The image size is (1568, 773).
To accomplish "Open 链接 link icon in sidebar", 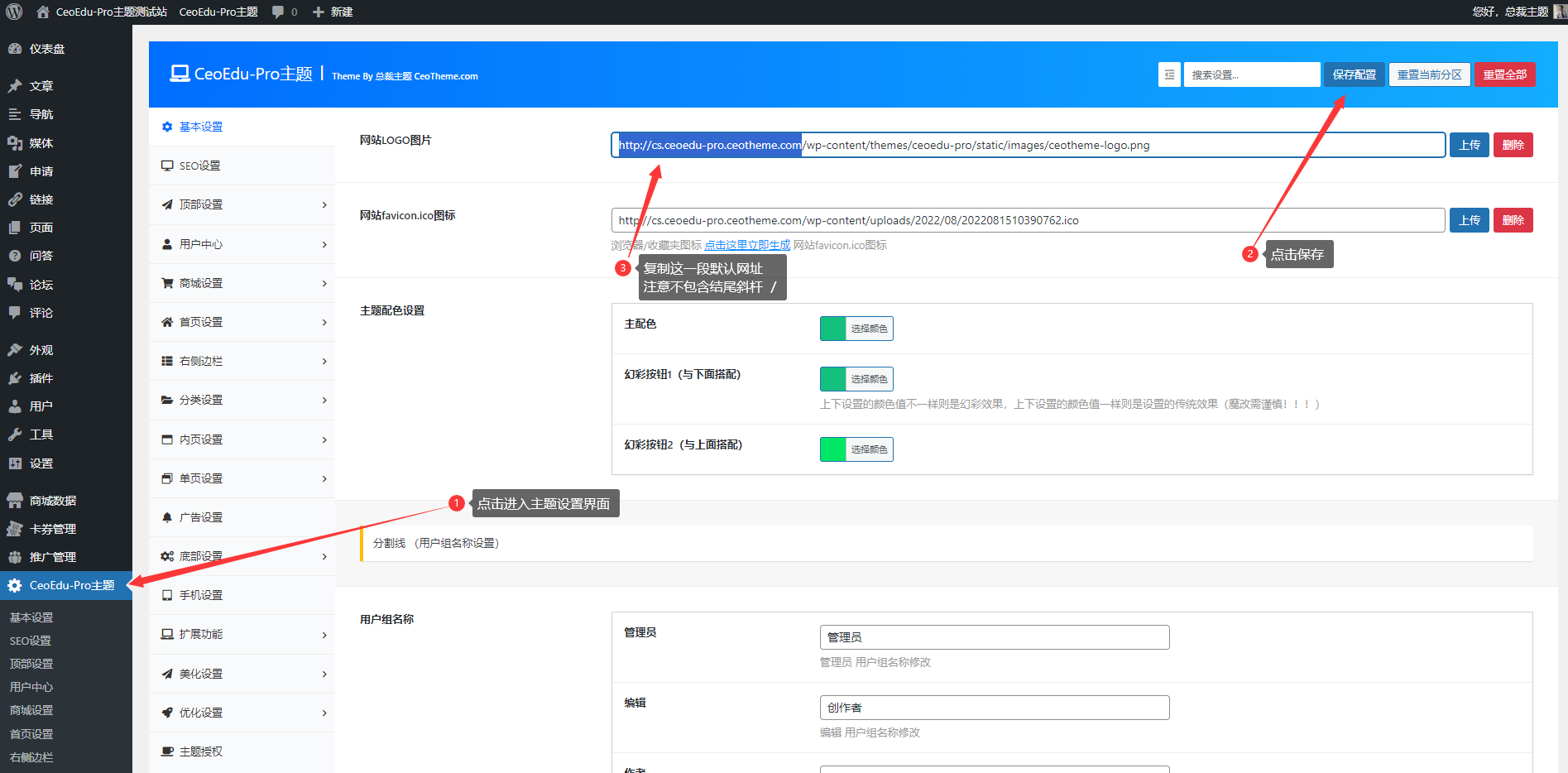I will click(x=15, y=199).
